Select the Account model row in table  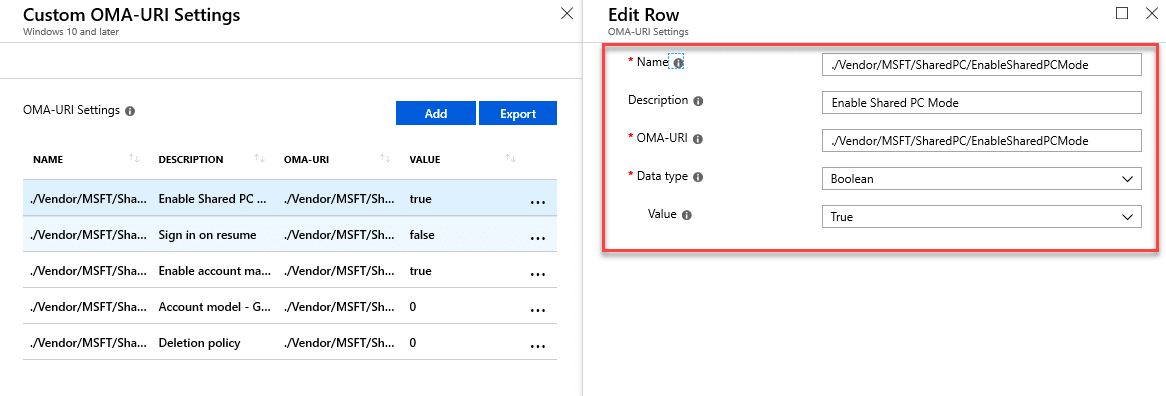point(290,306)
